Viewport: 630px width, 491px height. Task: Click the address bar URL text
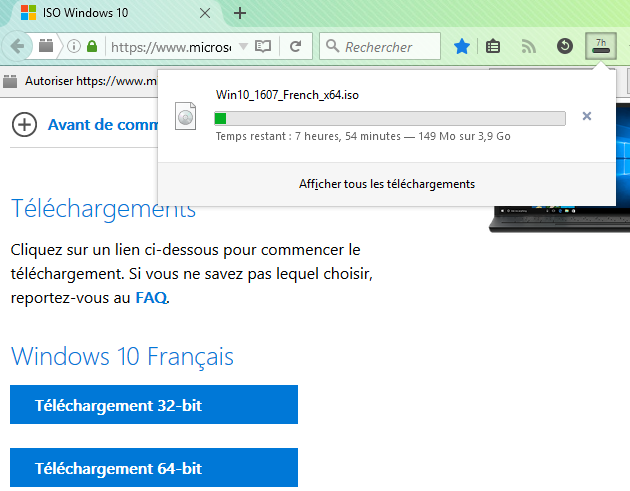click(x=171, y=47)
